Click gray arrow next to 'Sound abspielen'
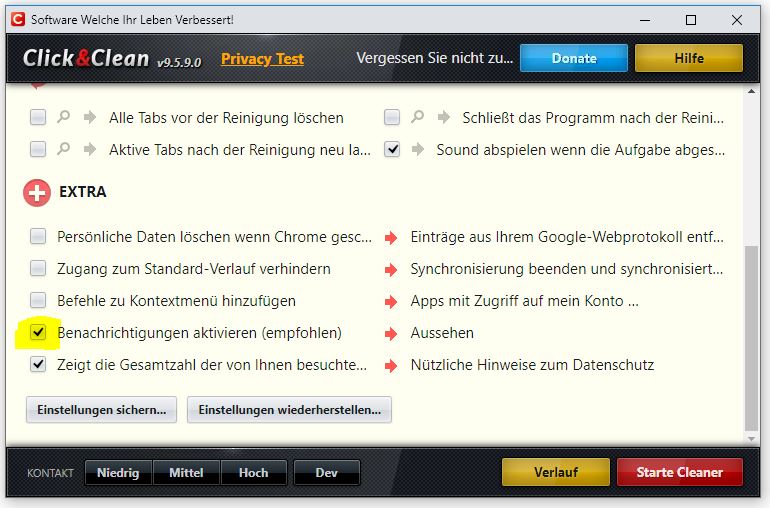Image resolution: width=770 pixels, height=508 pixels. [418, 149]
